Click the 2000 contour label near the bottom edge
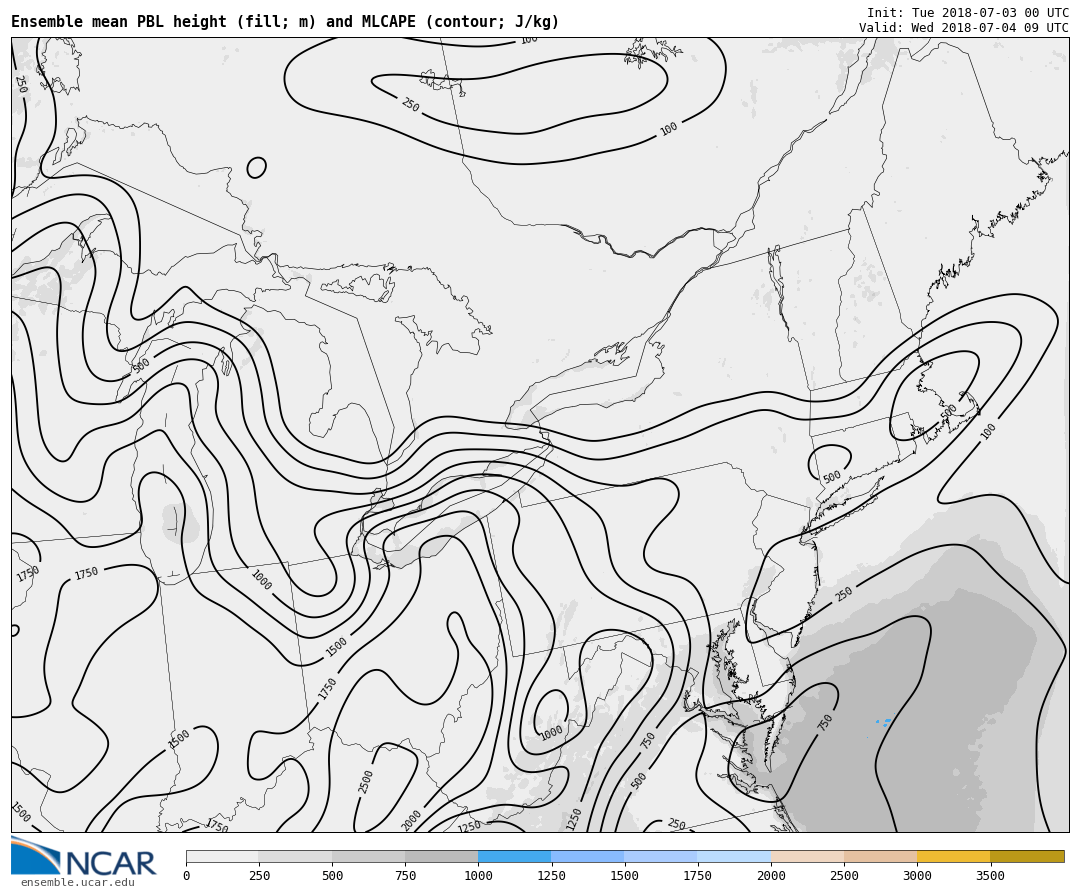The height and width of the screenshot is (895, 1080). [x=411, y=820]
